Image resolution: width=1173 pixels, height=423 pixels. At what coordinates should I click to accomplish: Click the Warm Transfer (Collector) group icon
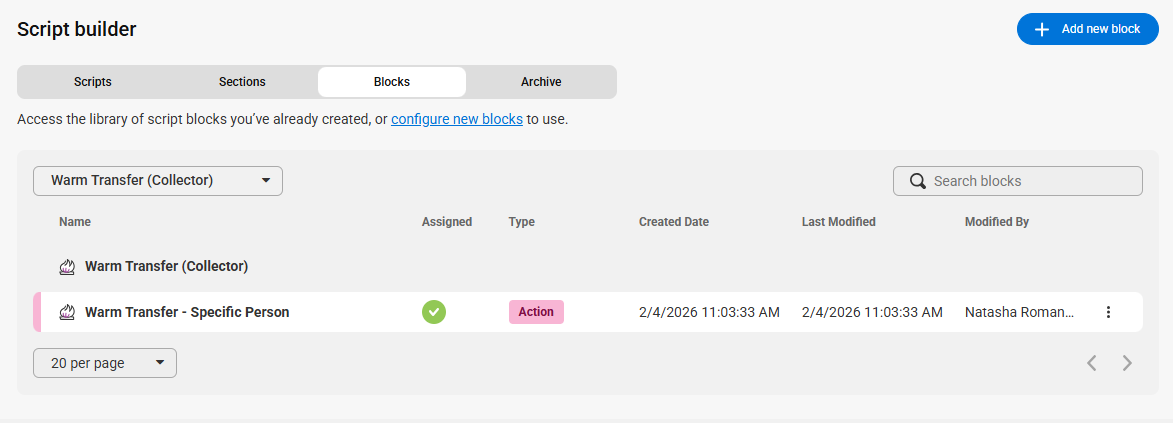[x=67, y=267]
